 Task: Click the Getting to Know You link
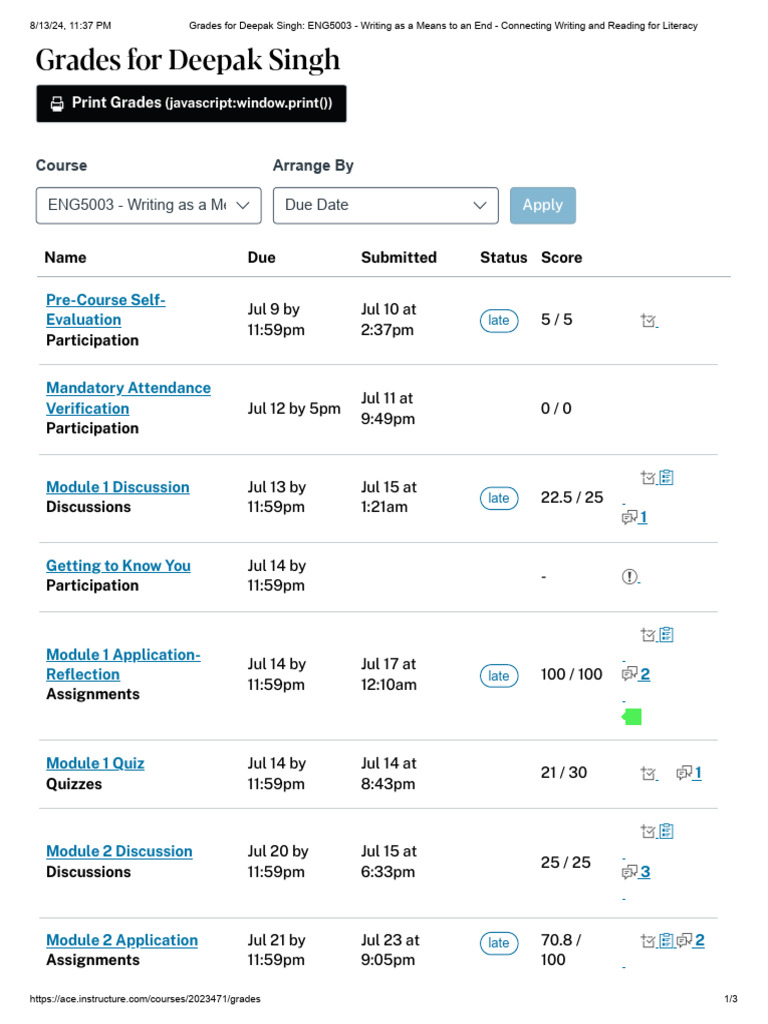[118, 565]
